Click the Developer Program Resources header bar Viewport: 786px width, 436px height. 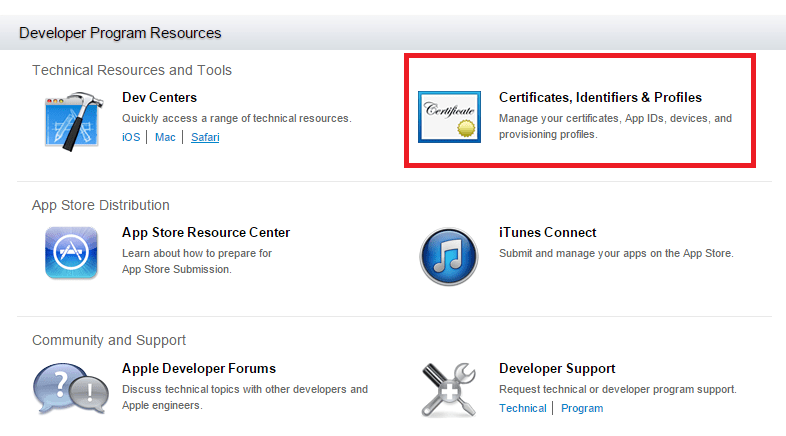pyautogui.click(x=120, y=33)
